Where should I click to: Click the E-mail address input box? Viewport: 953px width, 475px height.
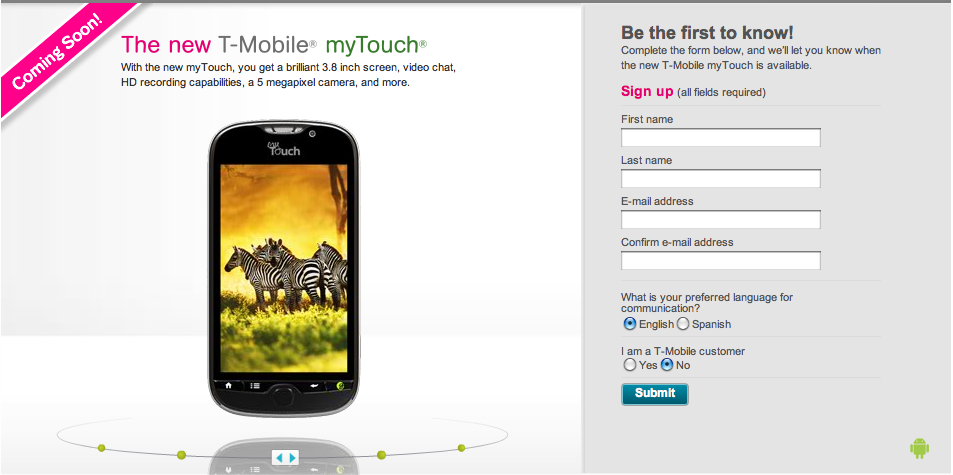(721, 219)
